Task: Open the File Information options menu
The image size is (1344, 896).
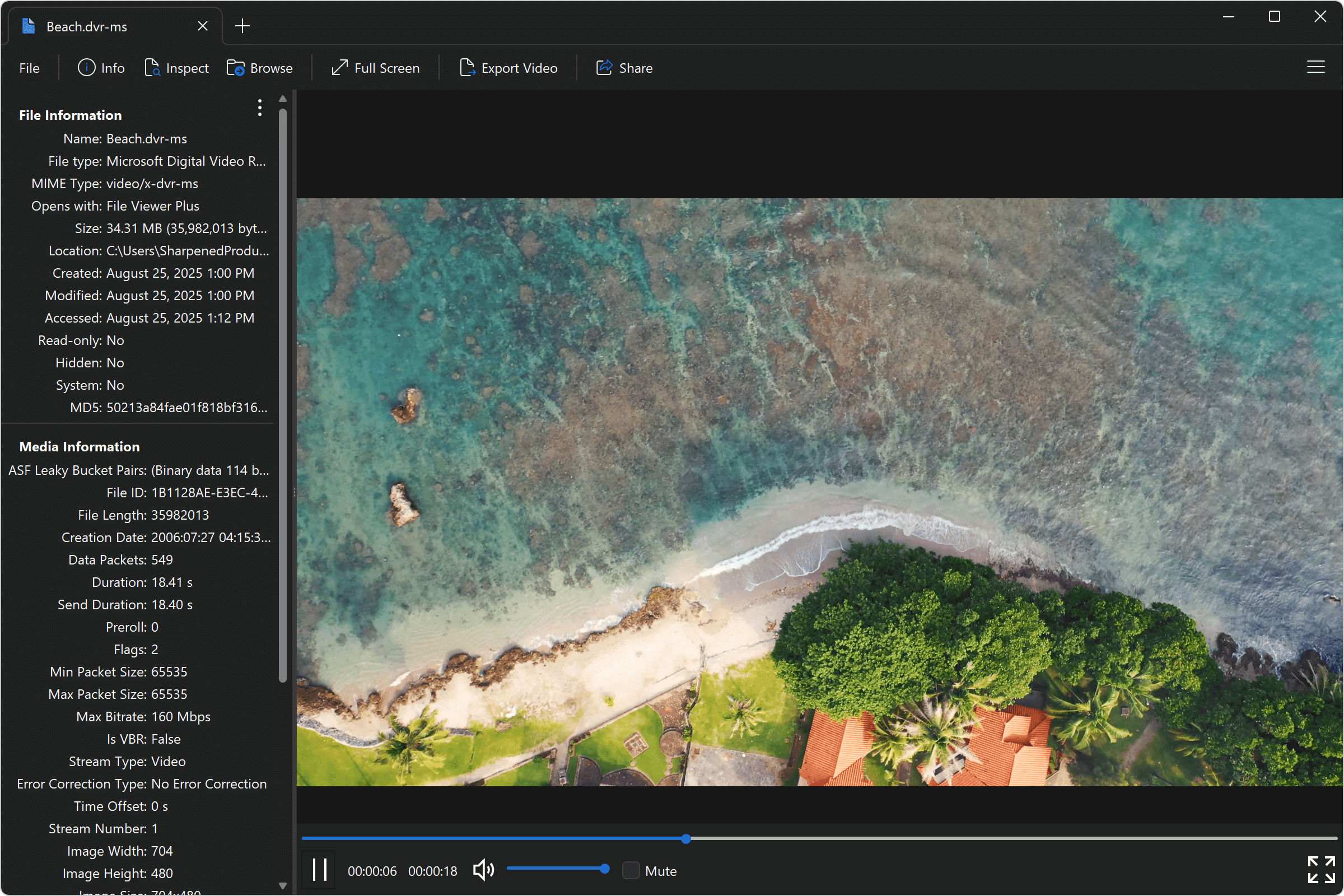Action: (x=259, y=108)
